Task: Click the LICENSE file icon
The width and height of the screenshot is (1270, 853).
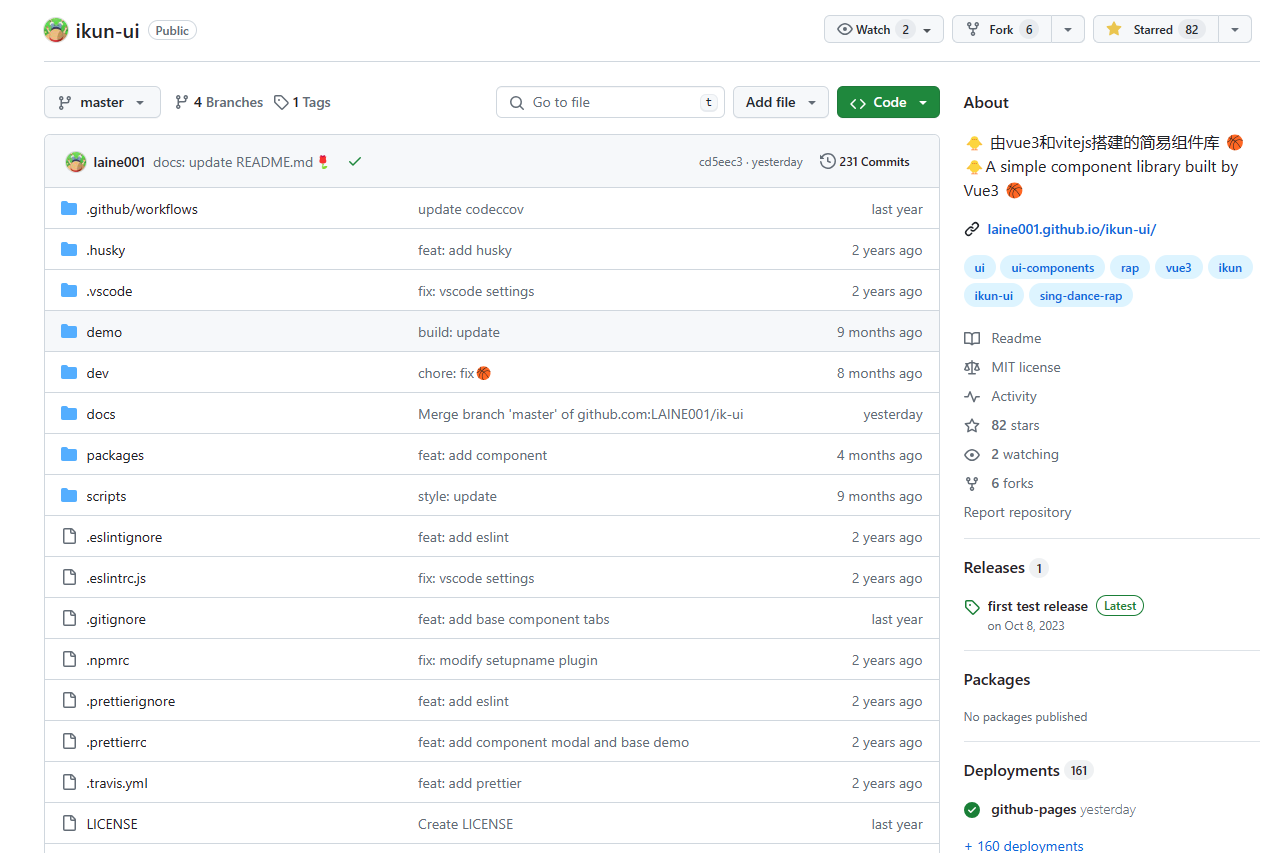Action: 69,824
